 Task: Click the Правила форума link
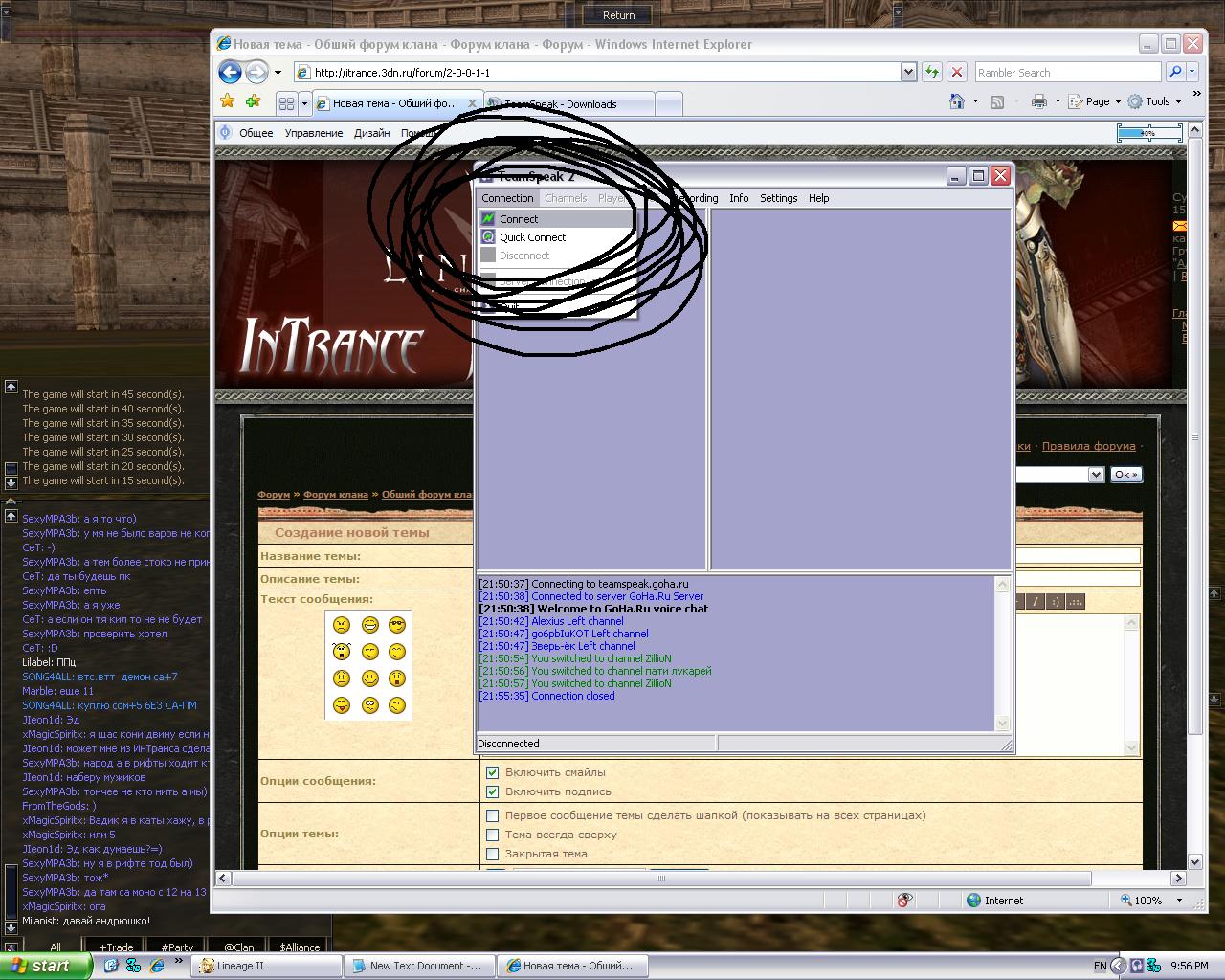[x=1088, y=446]
